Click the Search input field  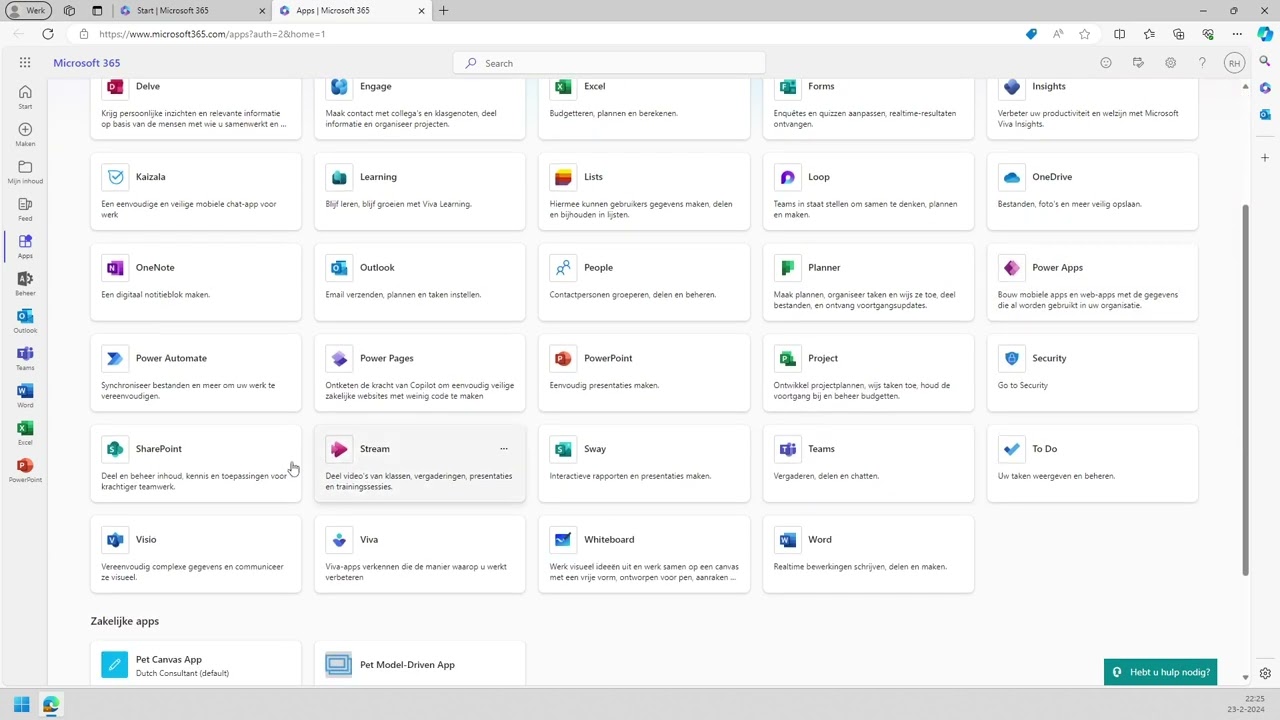pyautogui.click(x=609, y=63)
